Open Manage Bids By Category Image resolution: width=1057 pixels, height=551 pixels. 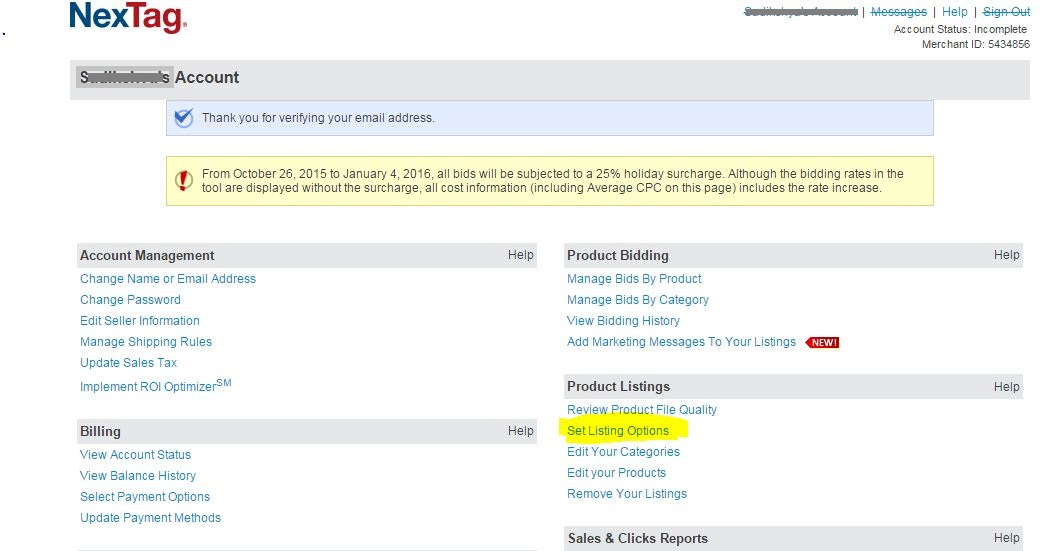click(x=638, y=299)
